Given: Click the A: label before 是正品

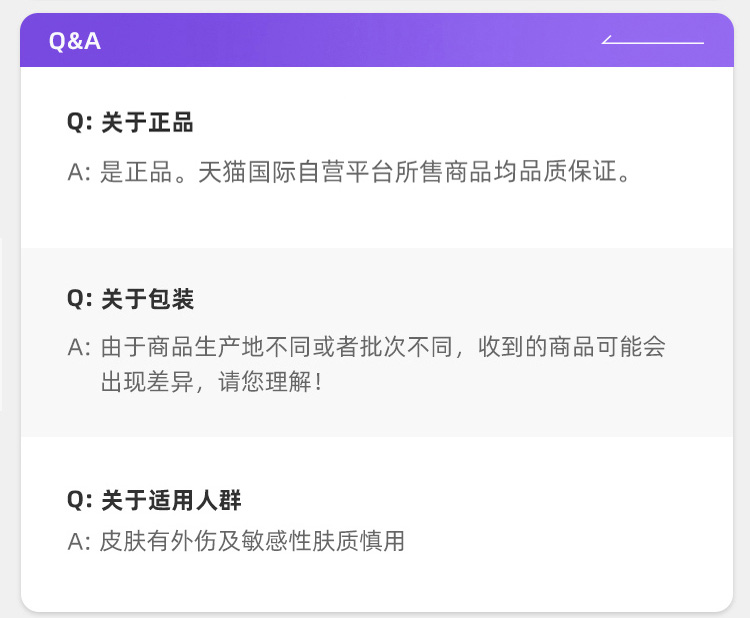Looking at the screenshot, I should 80,172.
